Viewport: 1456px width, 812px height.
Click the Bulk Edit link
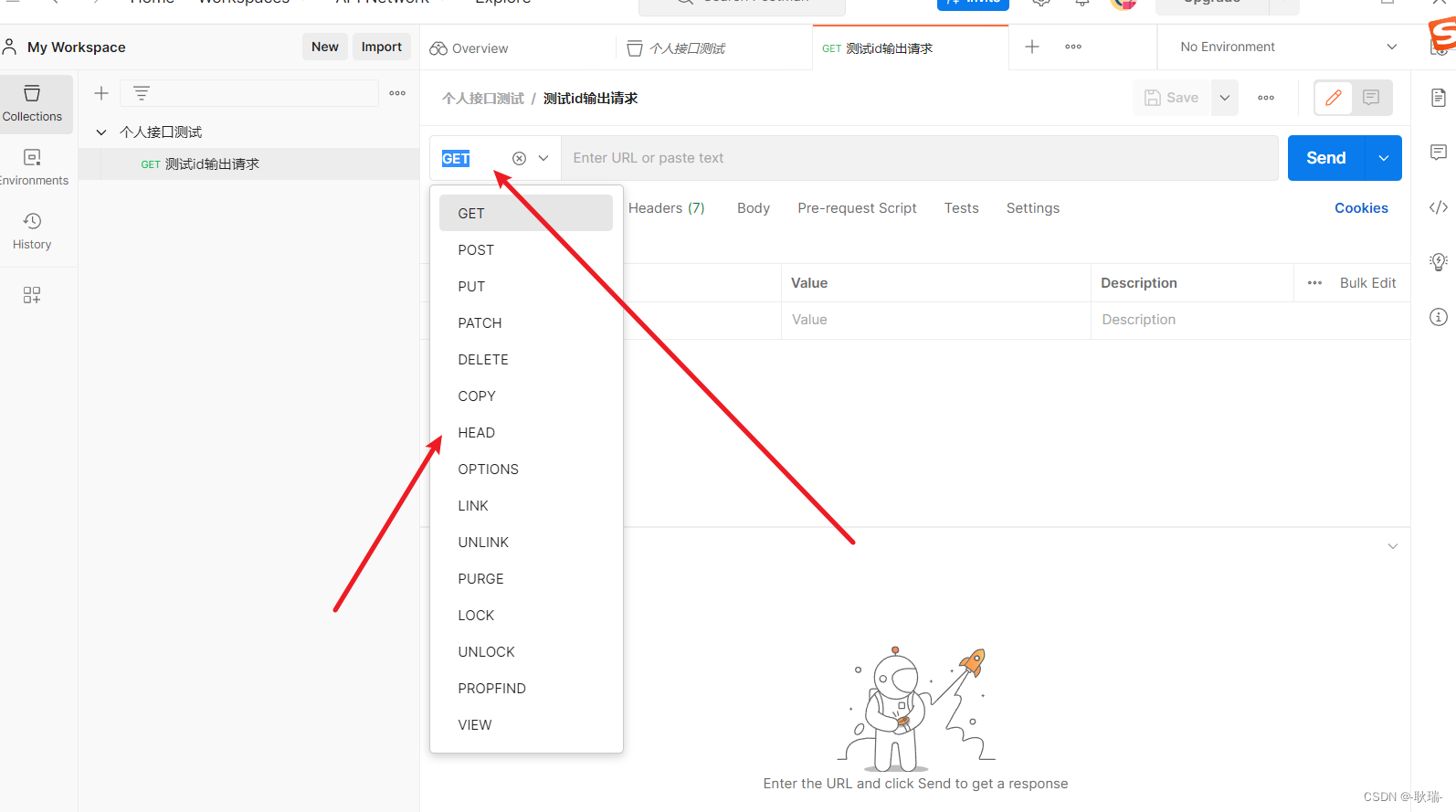pyautogui.click(x=1367, y=283)
